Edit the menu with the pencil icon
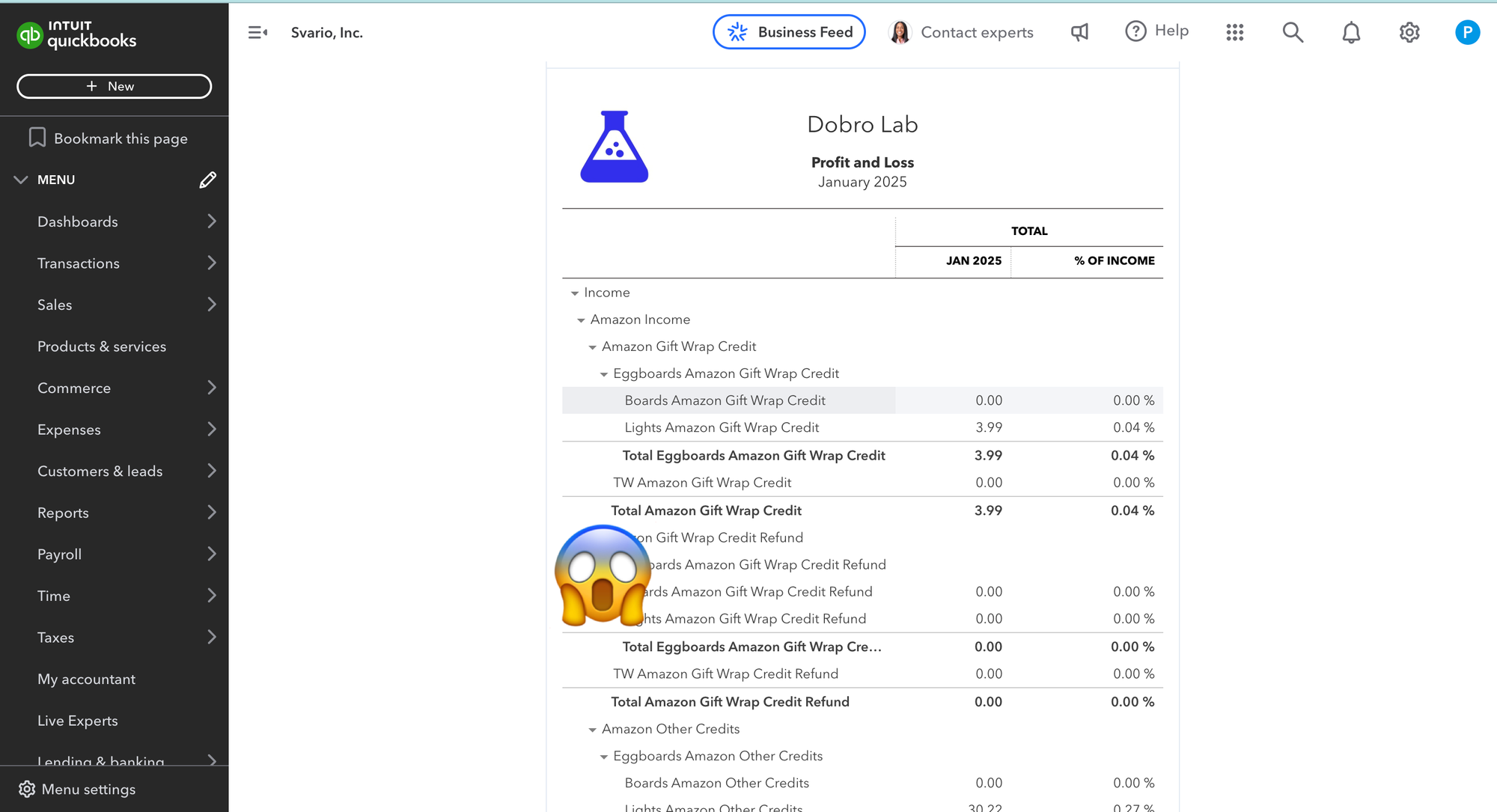Image resolution: width=1497 pixels, height=812 pixels. tap(208, 180)
